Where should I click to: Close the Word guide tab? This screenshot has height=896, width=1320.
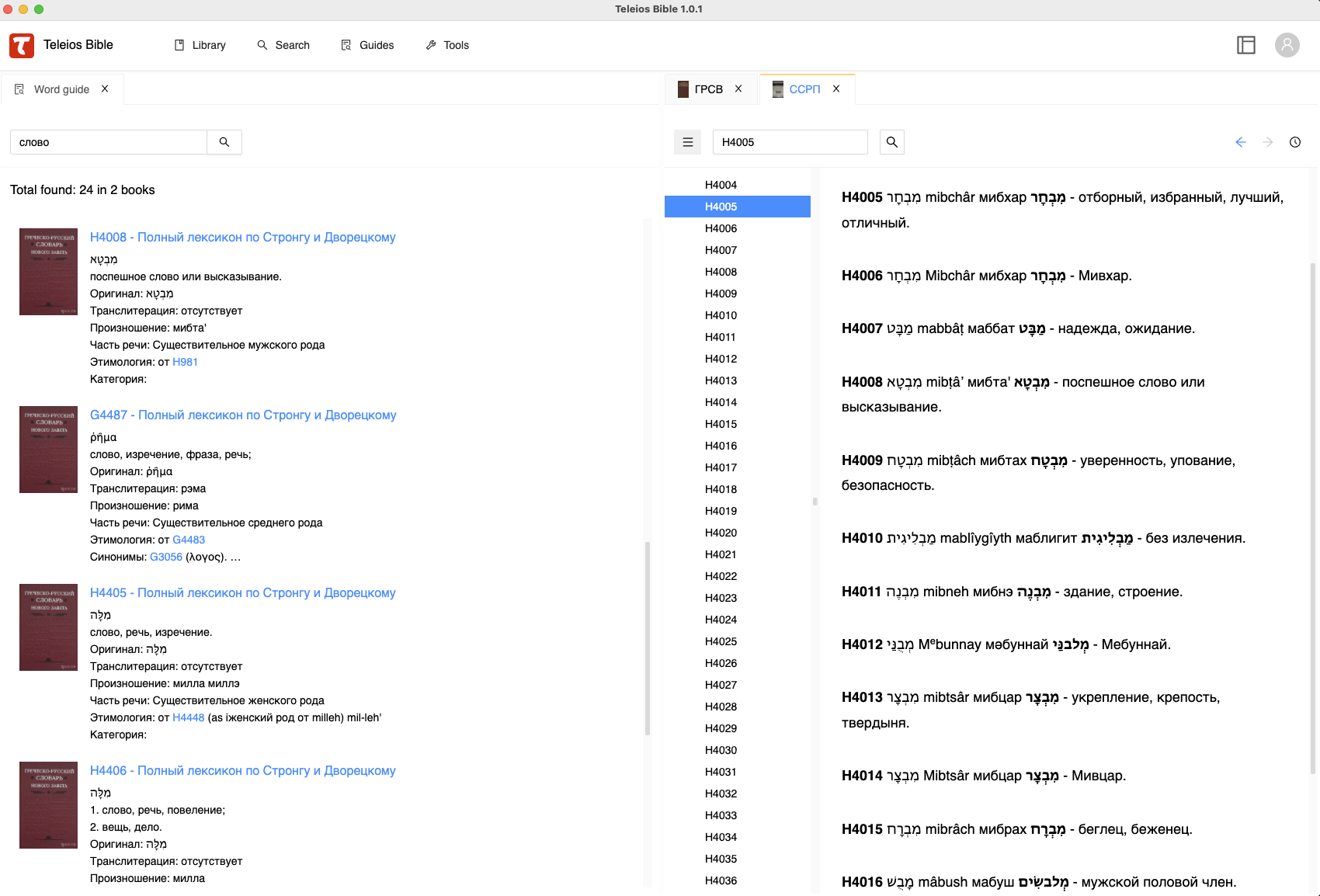105,89
